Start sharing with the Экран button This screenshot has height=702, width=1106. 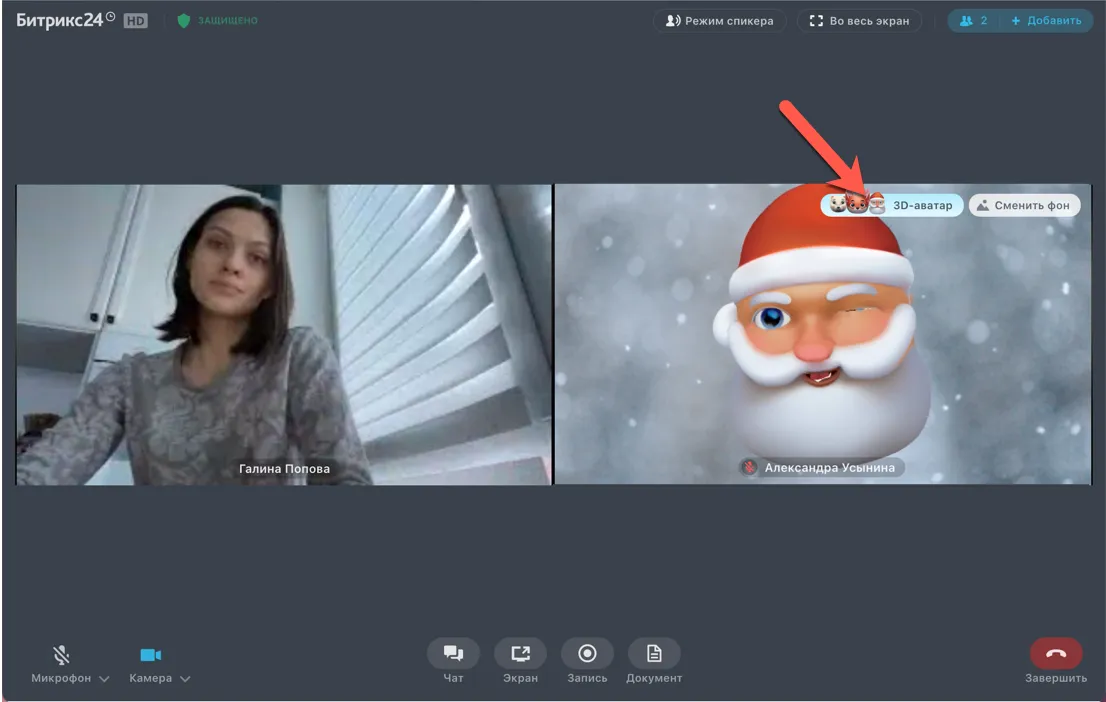click(521, 653)
